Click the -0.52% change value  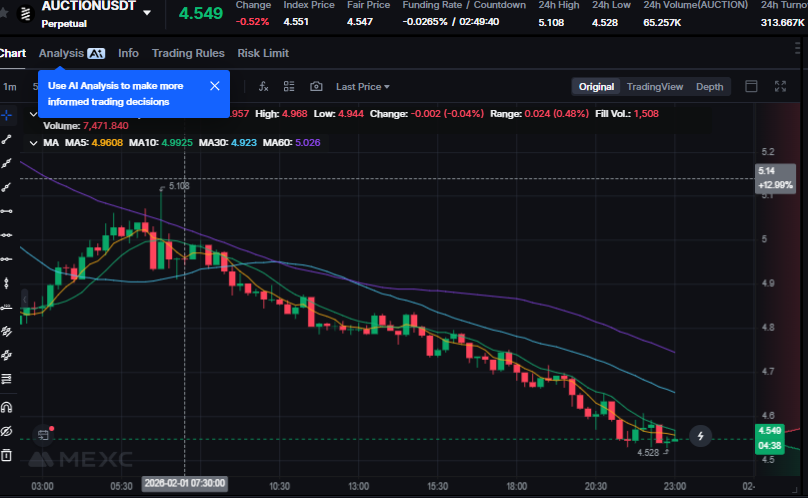pyautogui.click(x=252, y=22)
